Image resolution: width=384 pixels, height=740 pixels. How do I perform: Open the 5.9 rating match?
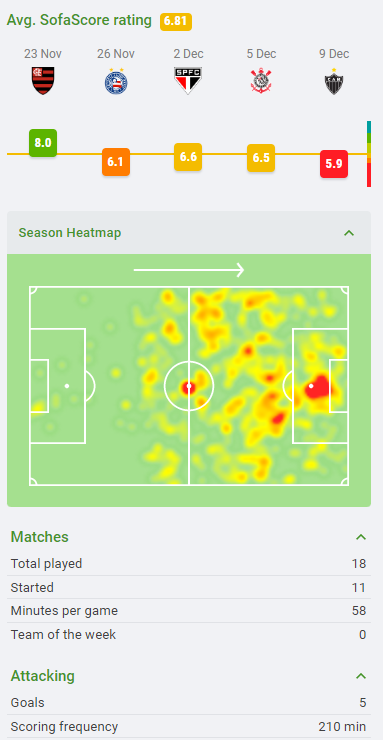coord(334,164)
